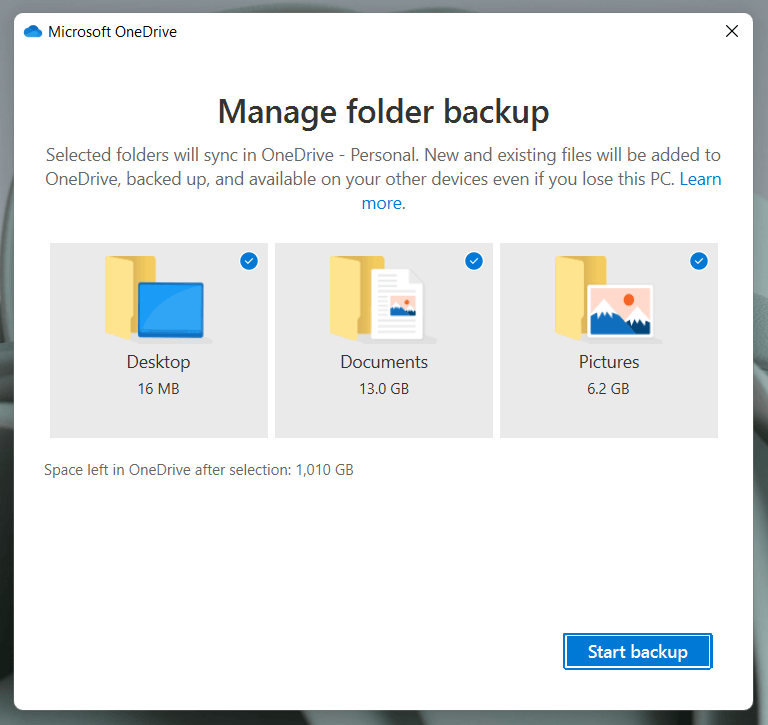Click the "Documents" folder name label
Image resolution: width=768 pixels, height=725 pixels.
click(x=384, y=362)
